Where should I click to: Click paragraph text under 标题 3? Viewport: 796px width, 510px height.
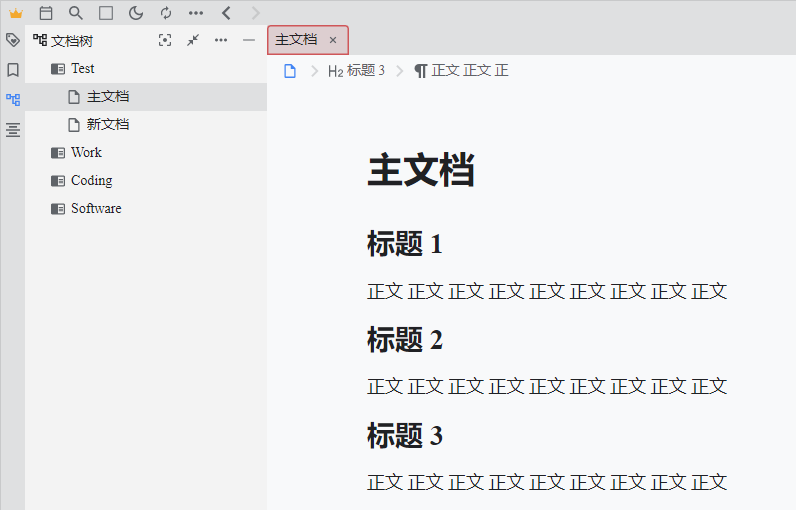pos(547,483)
